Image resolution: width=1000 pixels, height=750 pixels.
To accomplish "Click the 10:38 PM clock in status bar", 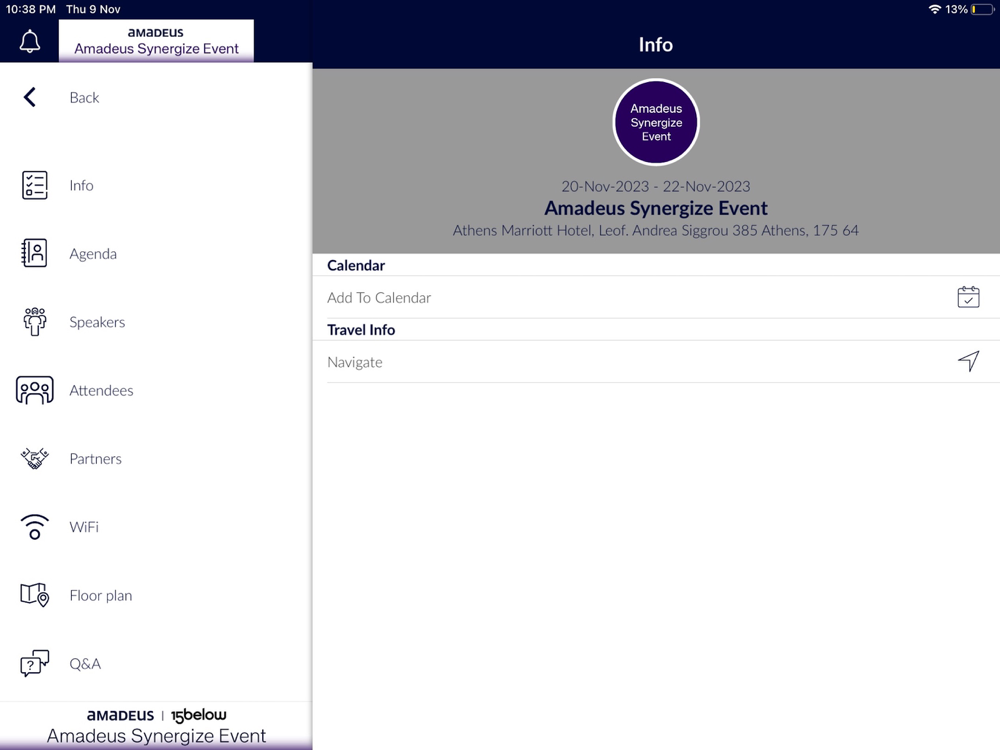I will point(31,9).
